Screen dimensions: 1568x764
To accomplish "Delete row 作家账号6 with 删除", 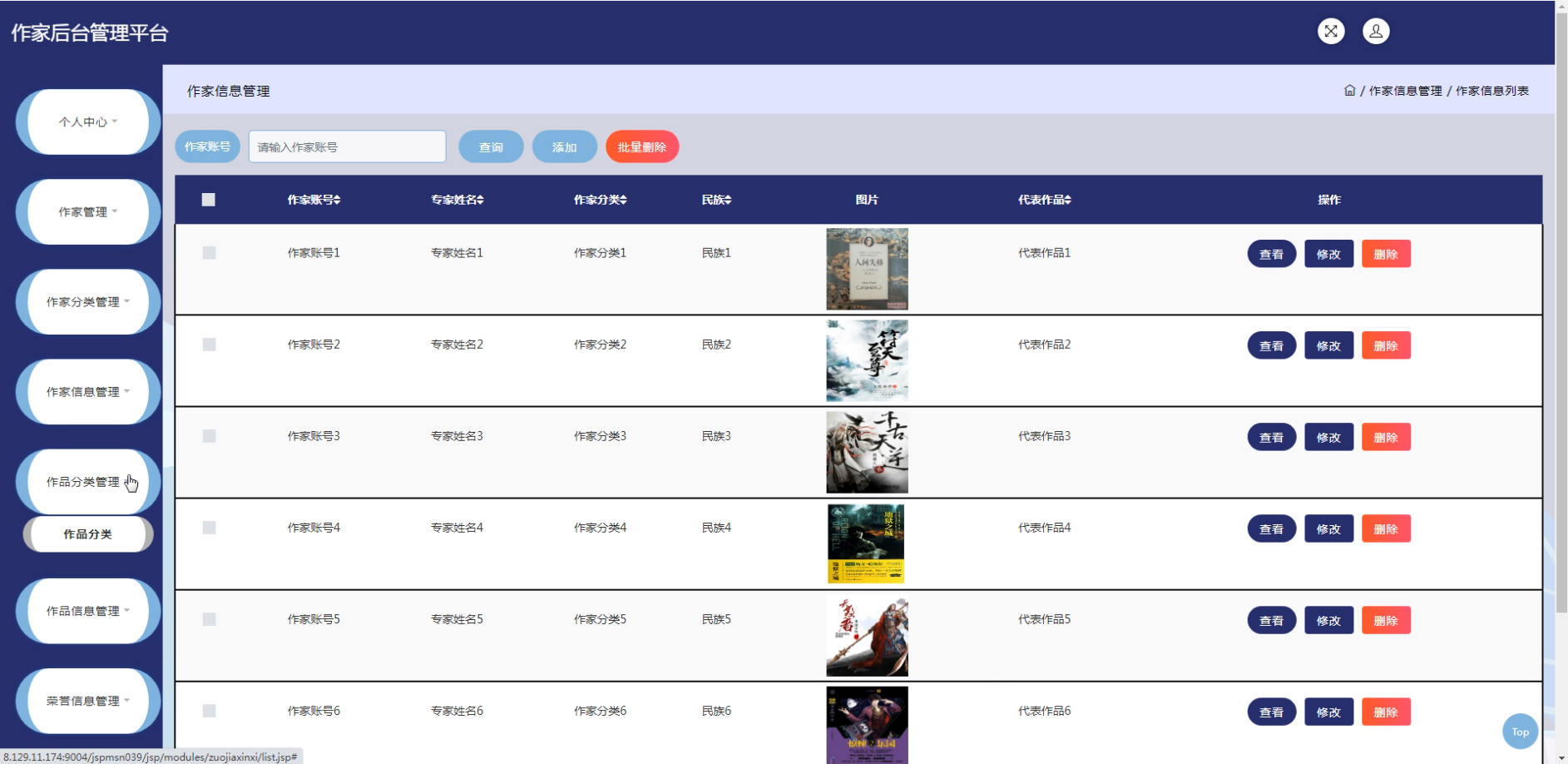I will click(1386, 712).
